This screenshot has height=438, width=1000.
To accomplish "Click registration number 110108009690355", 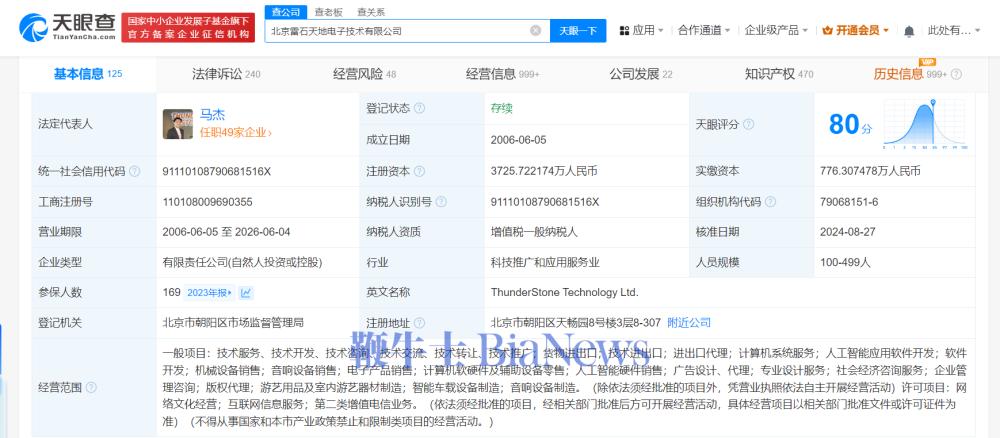I will (207, 202).
